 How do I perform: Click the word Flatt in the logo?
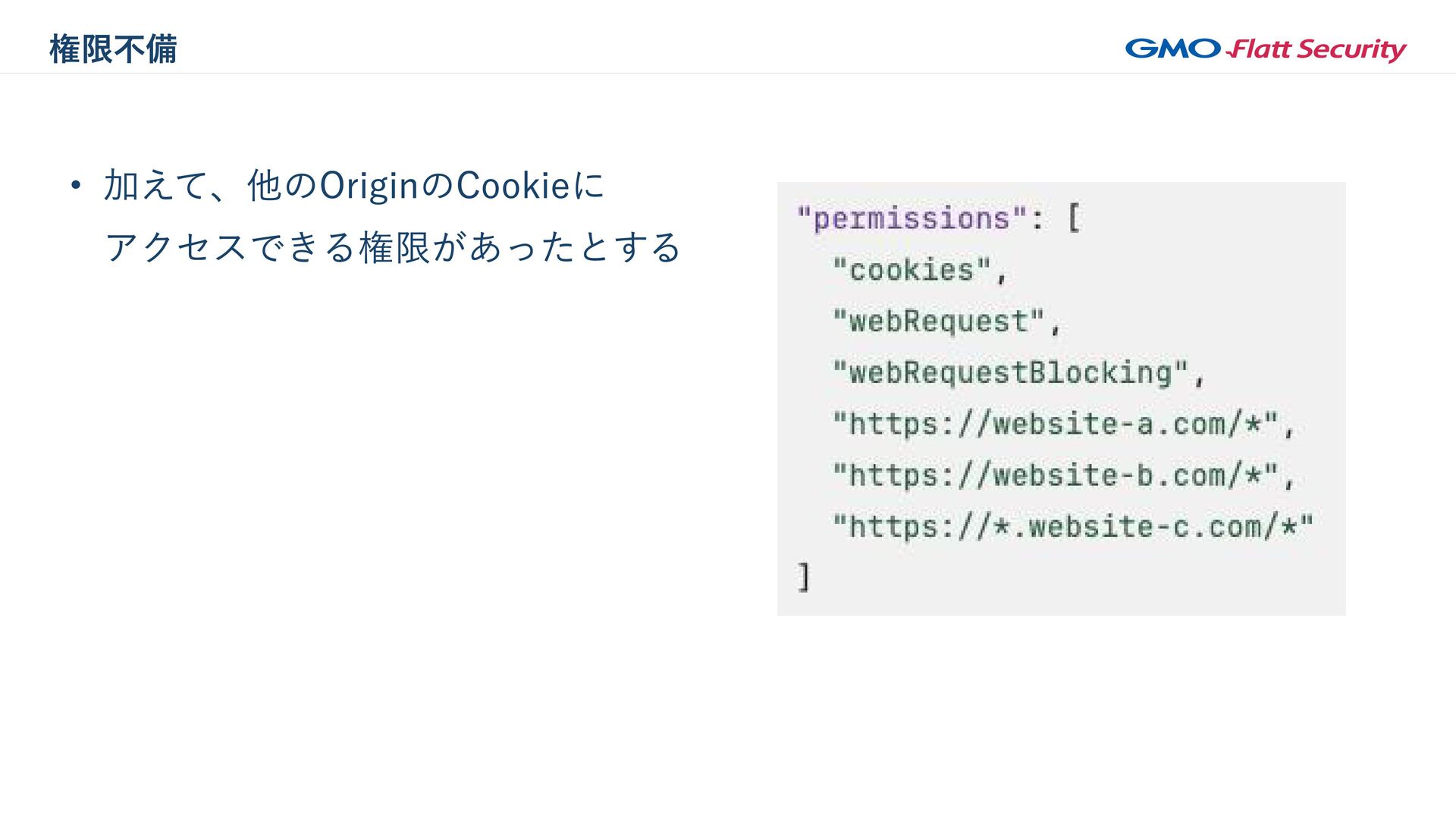1260,49
